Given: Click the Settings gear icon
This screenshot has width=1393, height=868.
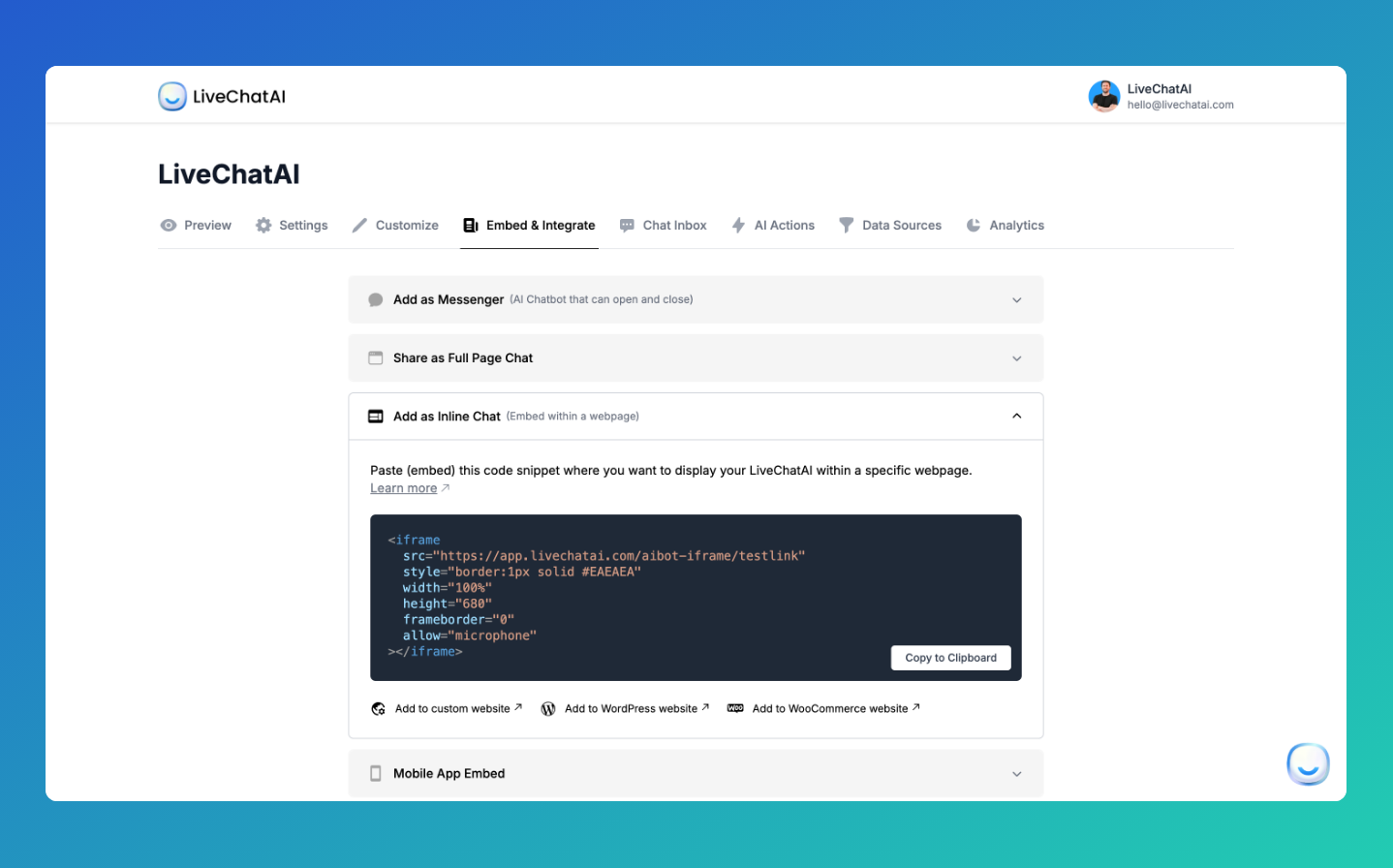Looking at the screenshot, I should 263,225.
